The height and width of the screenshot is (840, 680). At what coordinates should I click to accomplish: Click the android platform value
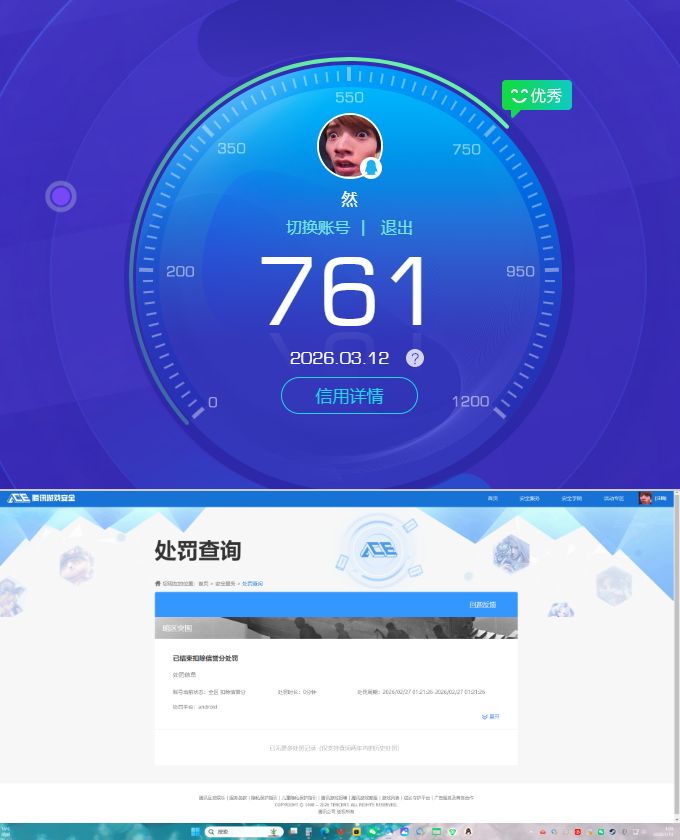tap(208, 707)
